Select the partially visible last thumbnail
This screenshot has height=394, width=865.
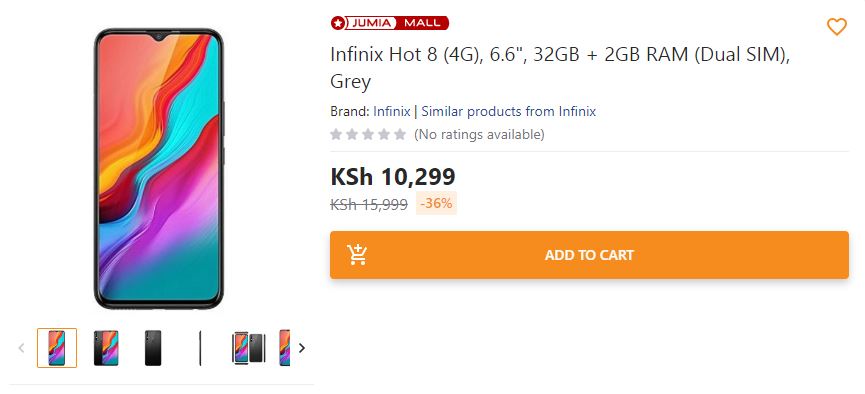coord(284,348)
